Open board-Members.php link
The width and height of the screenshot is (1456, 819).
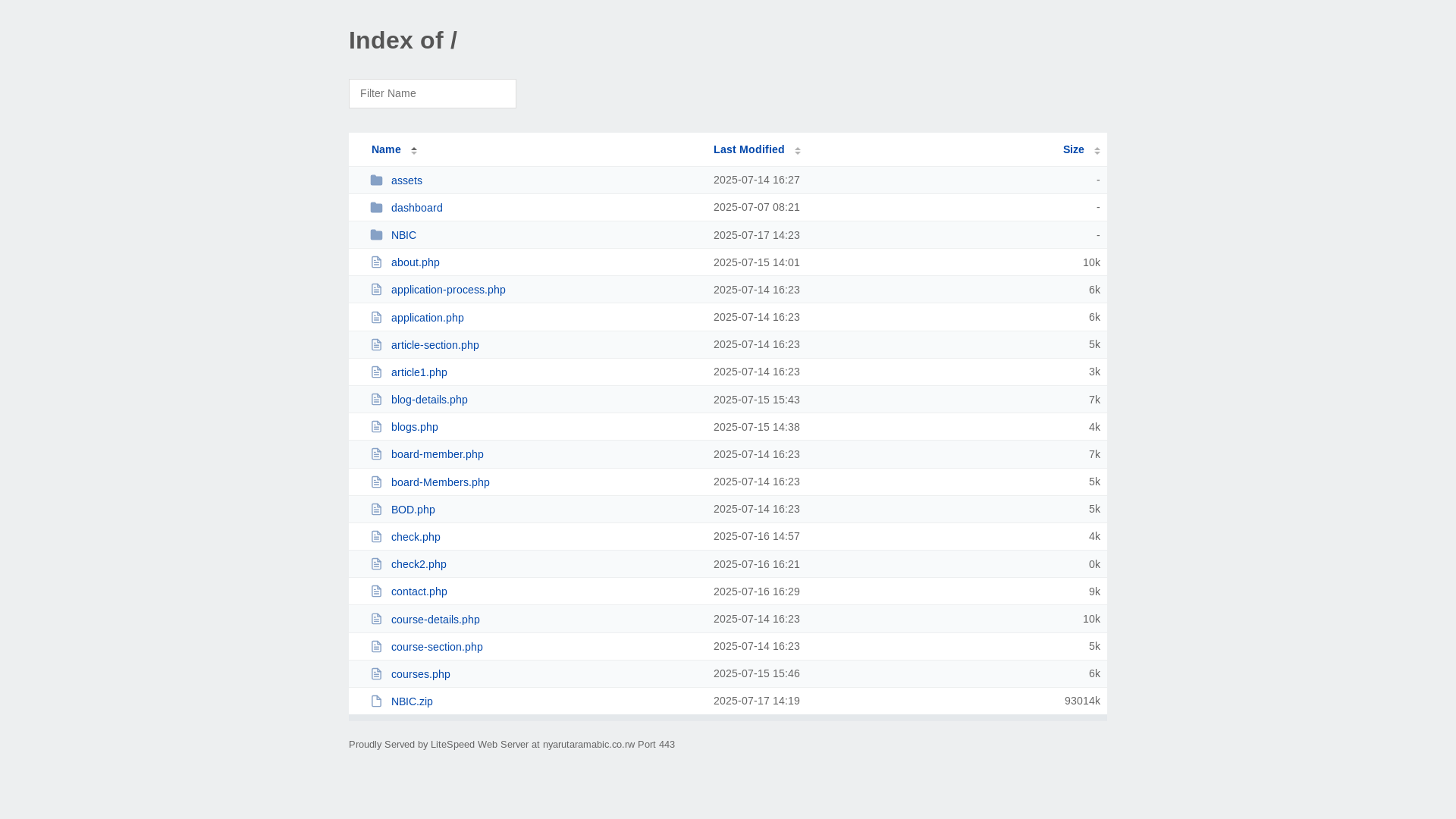pyautogui.click(x=441, y=482)
